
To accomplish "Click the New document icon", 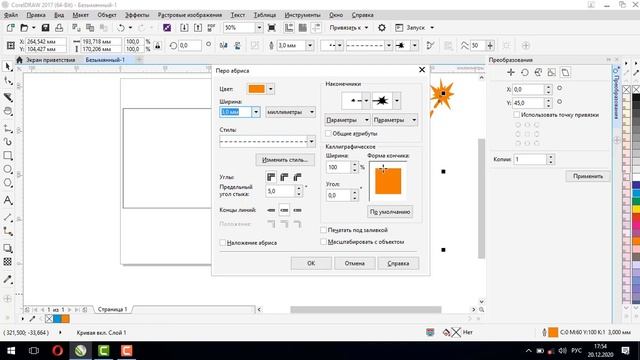I will [x=10, y=28].
